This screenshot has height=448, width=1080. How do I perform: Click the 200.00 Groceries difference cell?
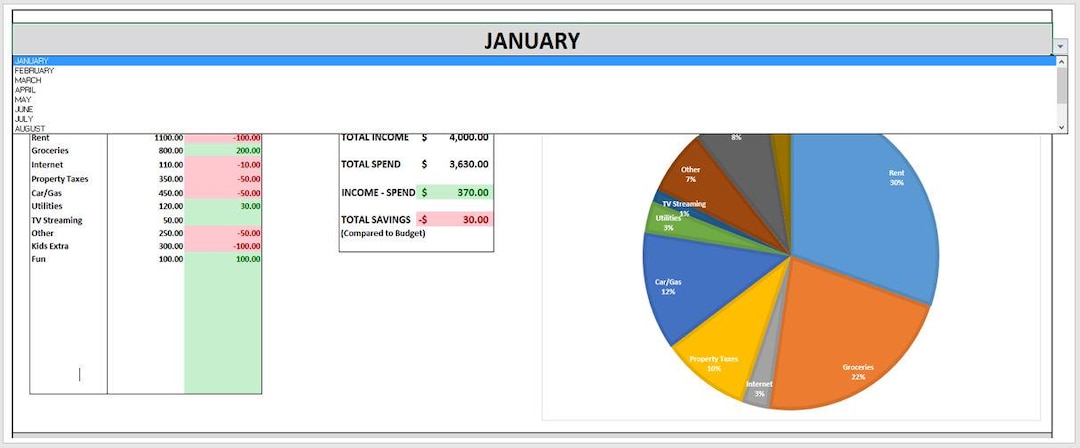coord(223,150)
